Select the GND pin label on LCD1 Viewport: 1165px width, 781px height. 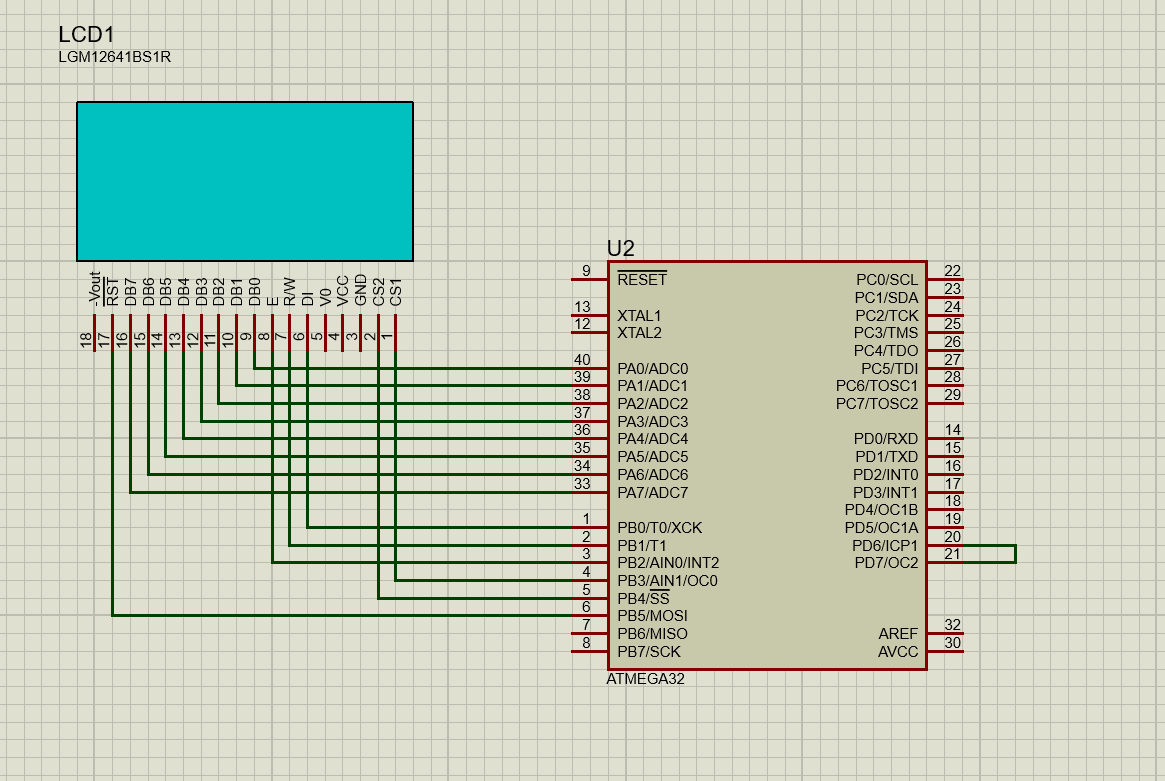[360, 290]
